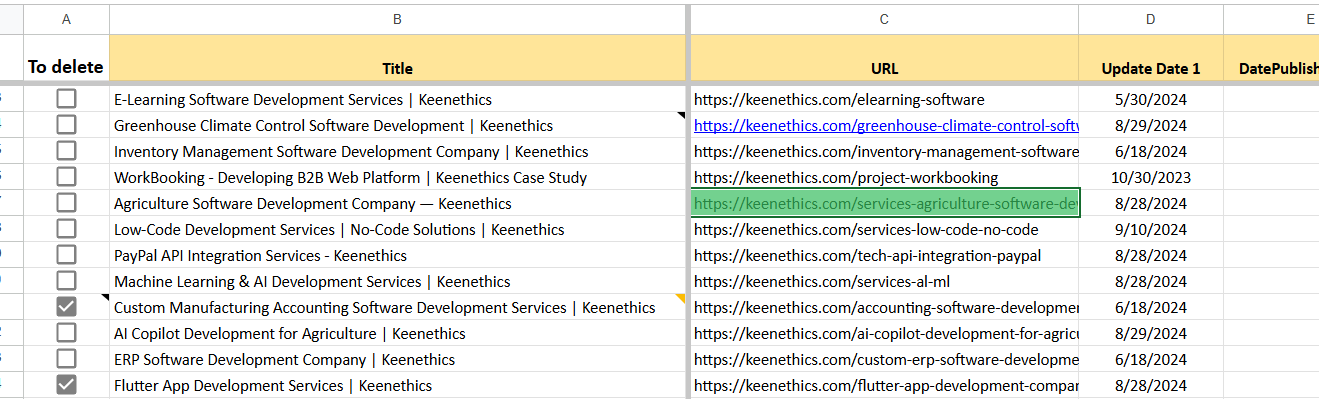Screen dimensions: 1319x399
Task: Uncheck the Flutter App Development Services checkbox
Action: (66, 385)
